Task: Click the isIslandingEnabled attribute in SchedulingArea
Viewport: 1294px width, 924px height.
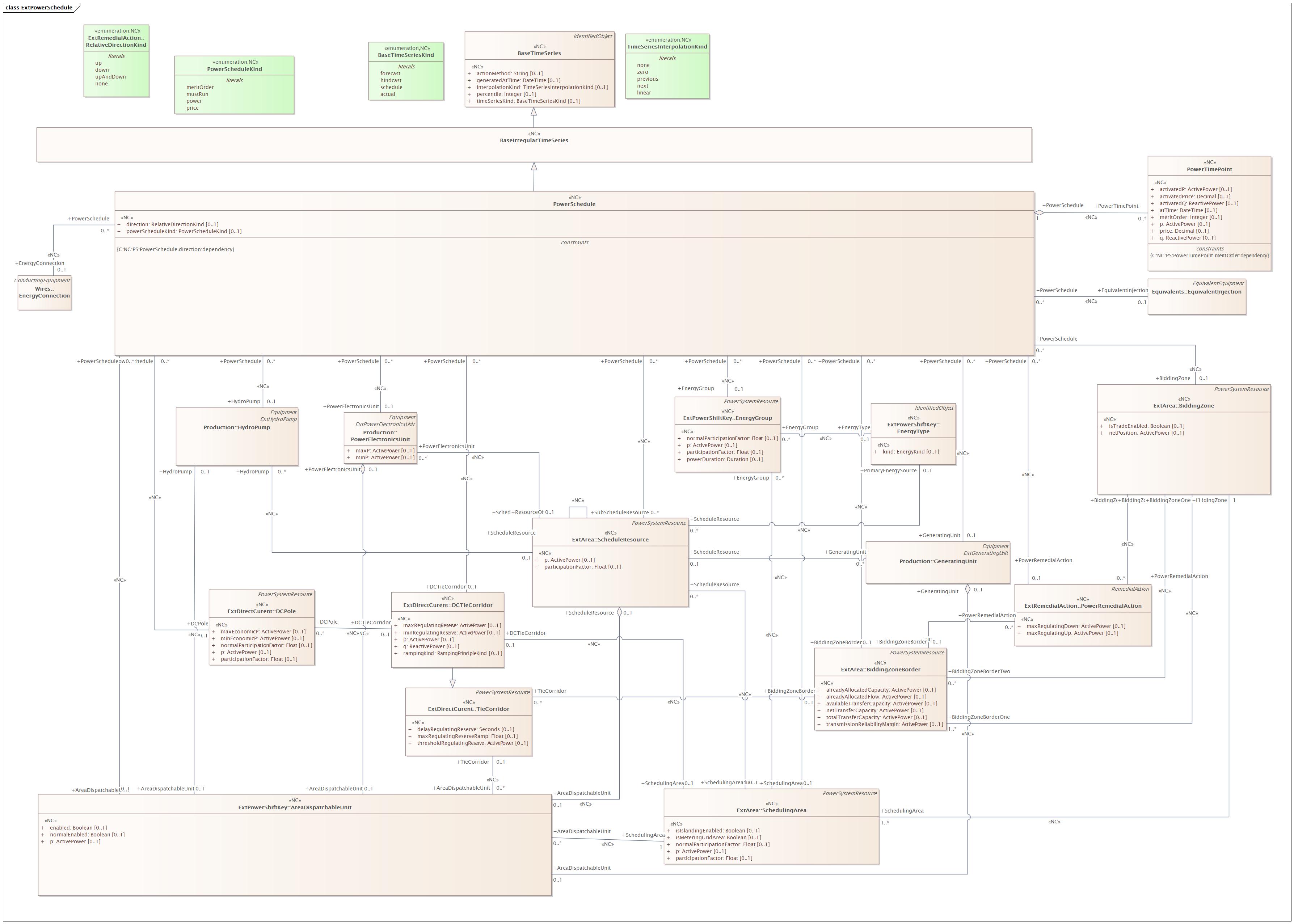Action: click(717, 831)
